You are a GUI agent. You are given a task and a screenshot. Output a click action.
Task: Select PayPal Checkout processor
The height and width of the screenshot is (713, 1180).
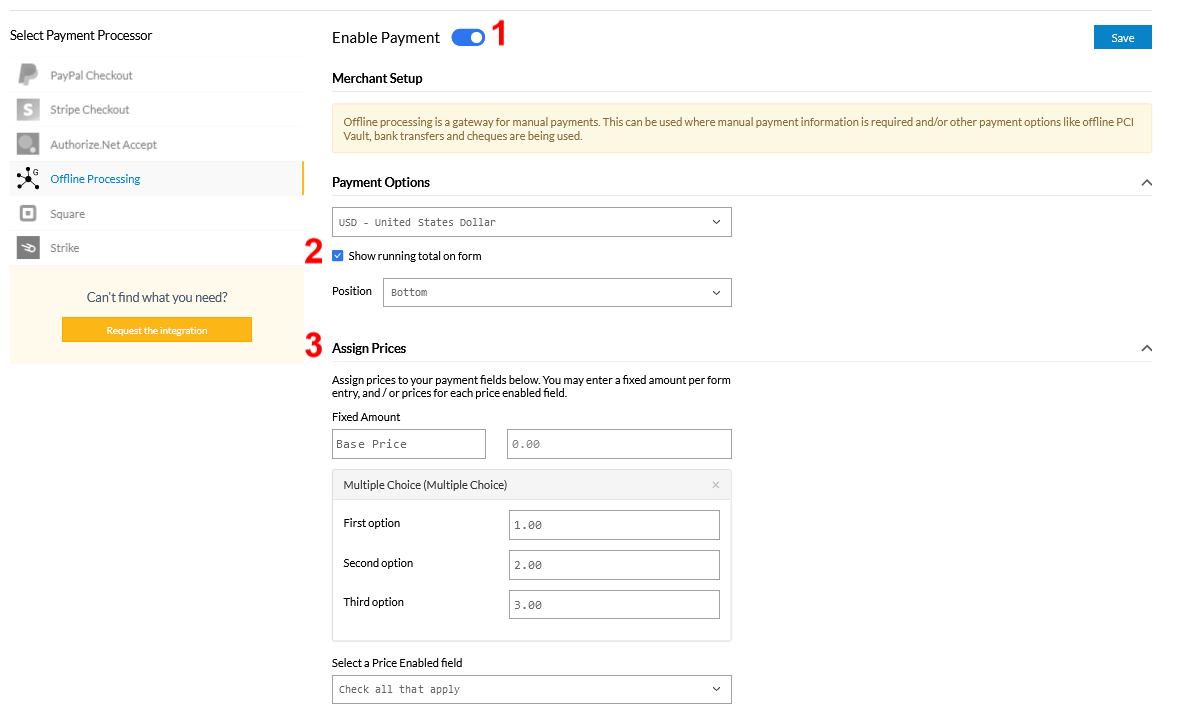[157, 75]
